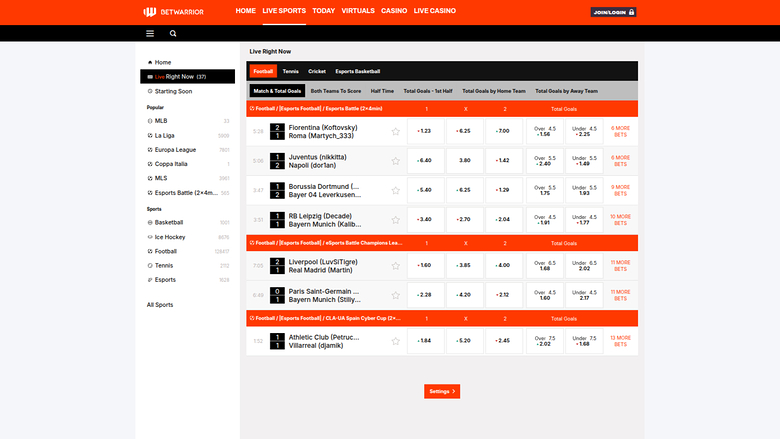Select Both Teams To Score market tab

click(336, 91)
